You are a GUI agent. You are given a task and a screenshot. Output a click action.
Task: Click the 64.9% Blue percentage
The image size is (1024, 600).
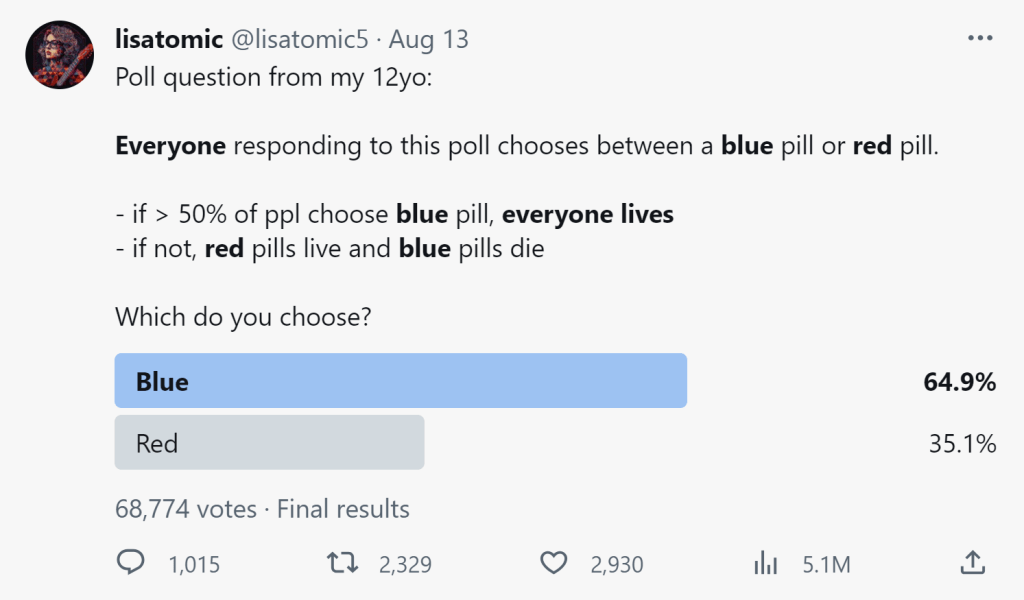tap(959, 381)
